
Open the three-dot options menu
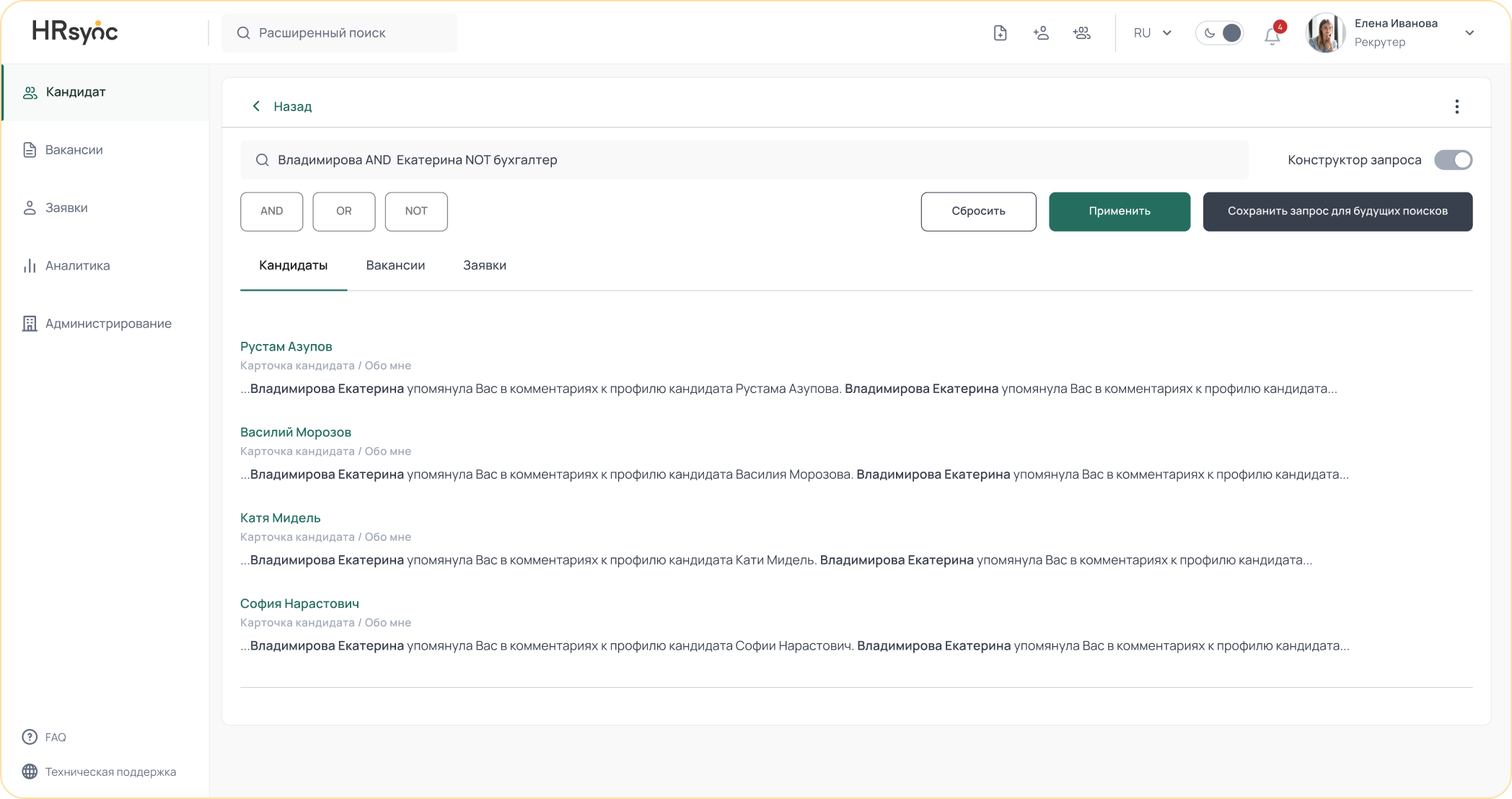(x=1457, y=107)
